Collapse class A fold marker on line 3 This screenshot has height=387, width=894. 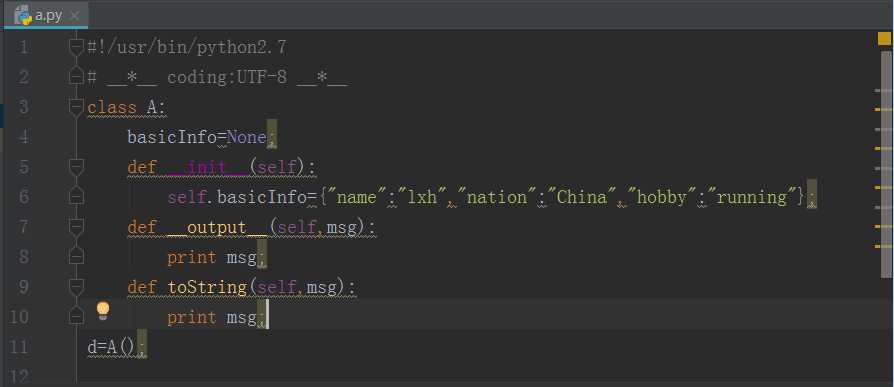76,107
